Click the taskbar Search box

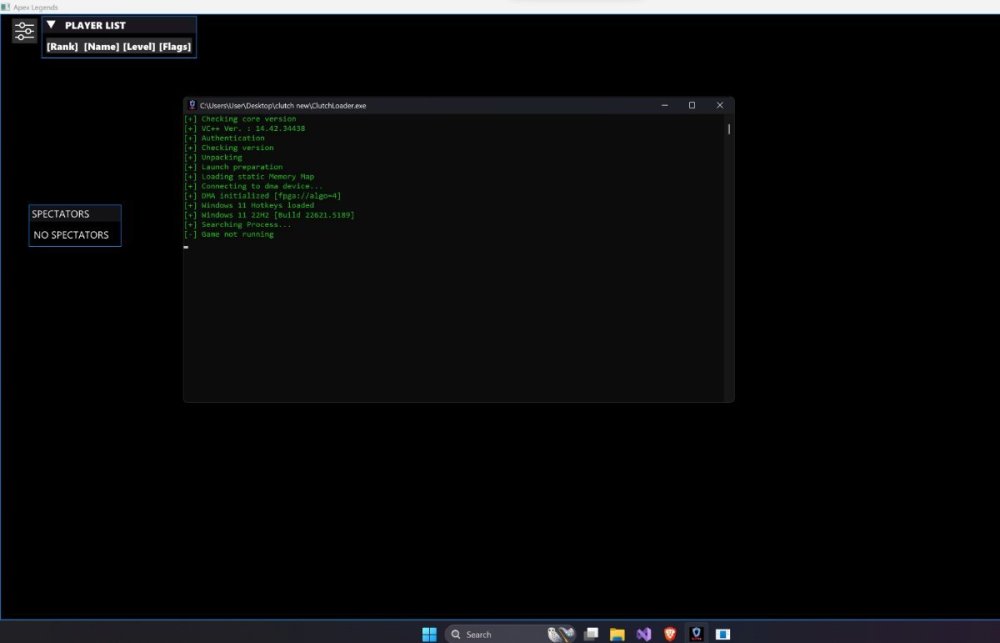point(490,634)
